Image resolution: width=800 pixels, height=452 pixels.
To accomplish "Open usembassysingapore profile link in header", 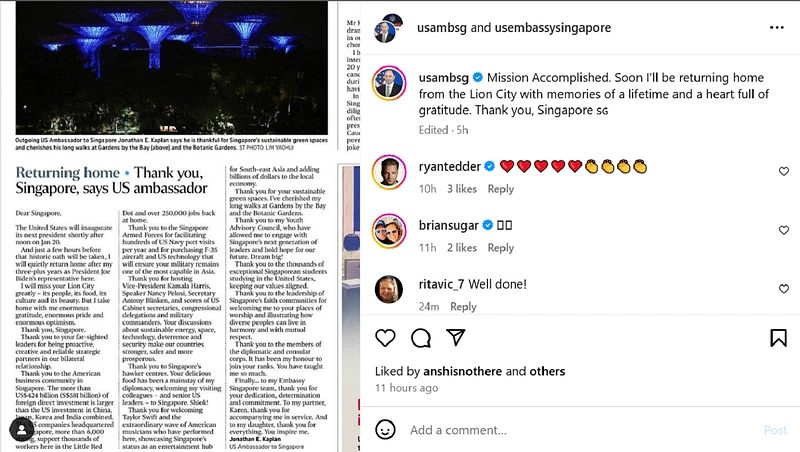I will pyautogui.click(x=553, y=28).
